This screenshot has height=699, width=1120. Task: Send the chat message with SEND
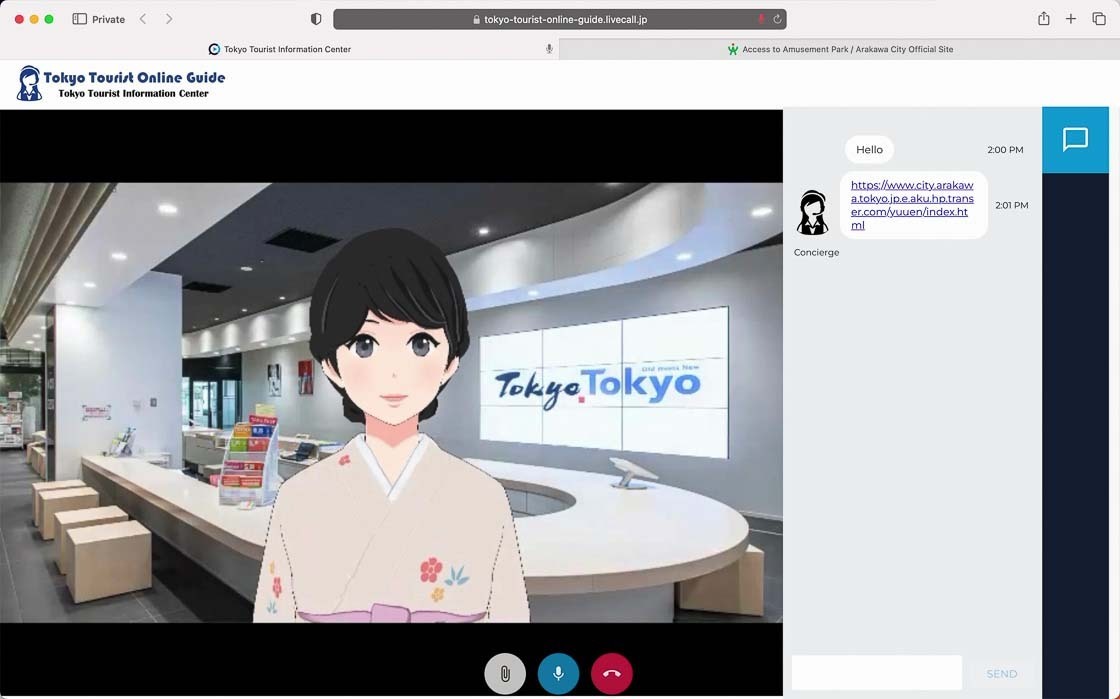click(x=1001, y=674)
